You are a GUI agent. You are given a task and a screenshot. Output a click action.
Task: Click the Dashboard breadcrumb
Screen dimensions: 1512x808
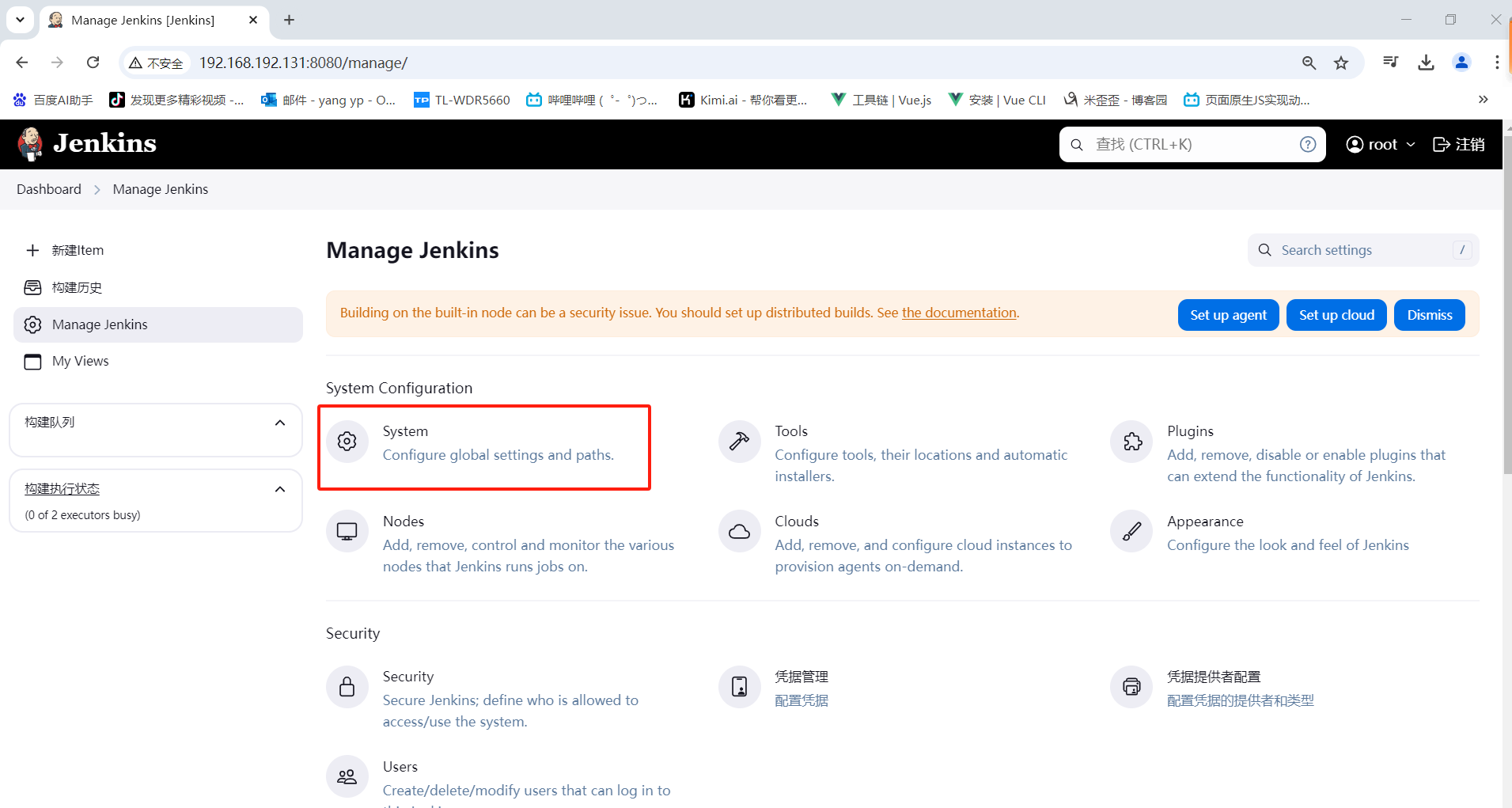click(x=49, y=189)
